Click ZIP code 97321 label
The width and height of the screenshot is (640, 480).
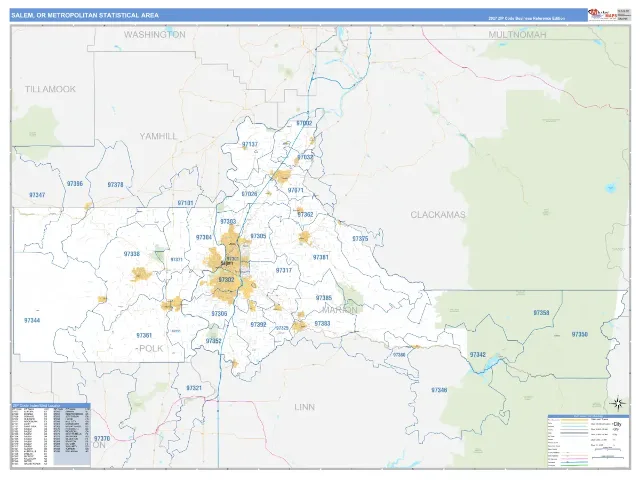click(x=194, y=388)
